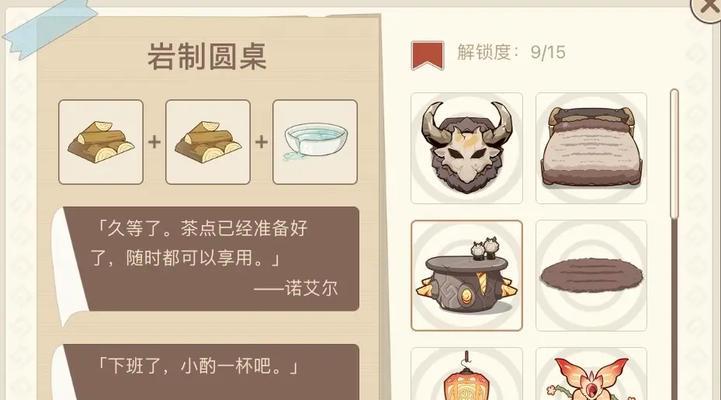Select the stone round table item

[x=466, y=275]
